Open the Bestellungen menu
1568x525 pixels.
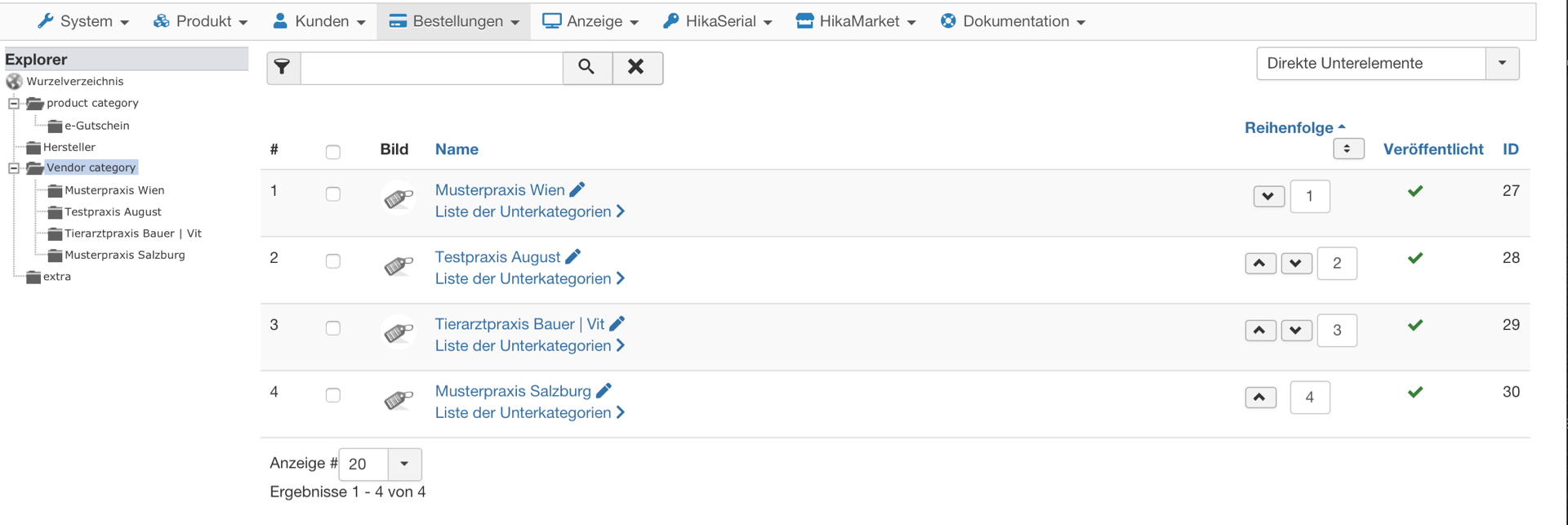454,21
